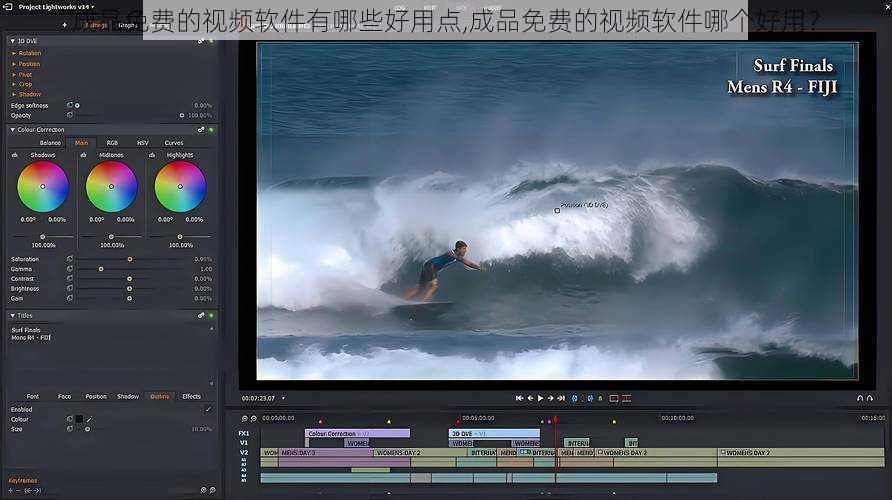Open the Shadow tab in Titles
Viewport: 892px width, 500px height.
127,396
